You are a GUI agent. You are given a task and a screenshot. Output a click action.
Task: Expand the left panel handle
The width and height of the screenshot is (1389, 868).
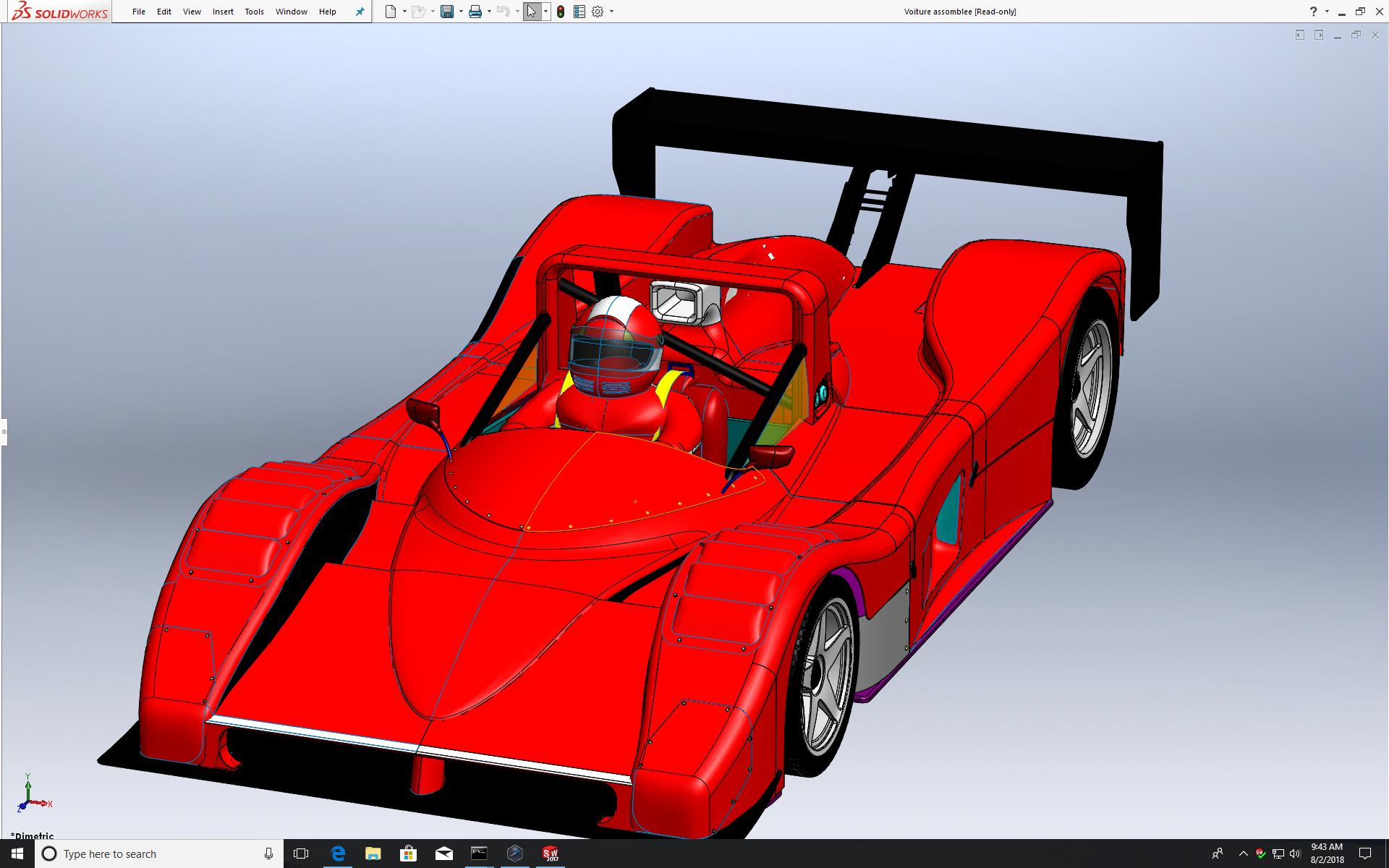[4, 432]
